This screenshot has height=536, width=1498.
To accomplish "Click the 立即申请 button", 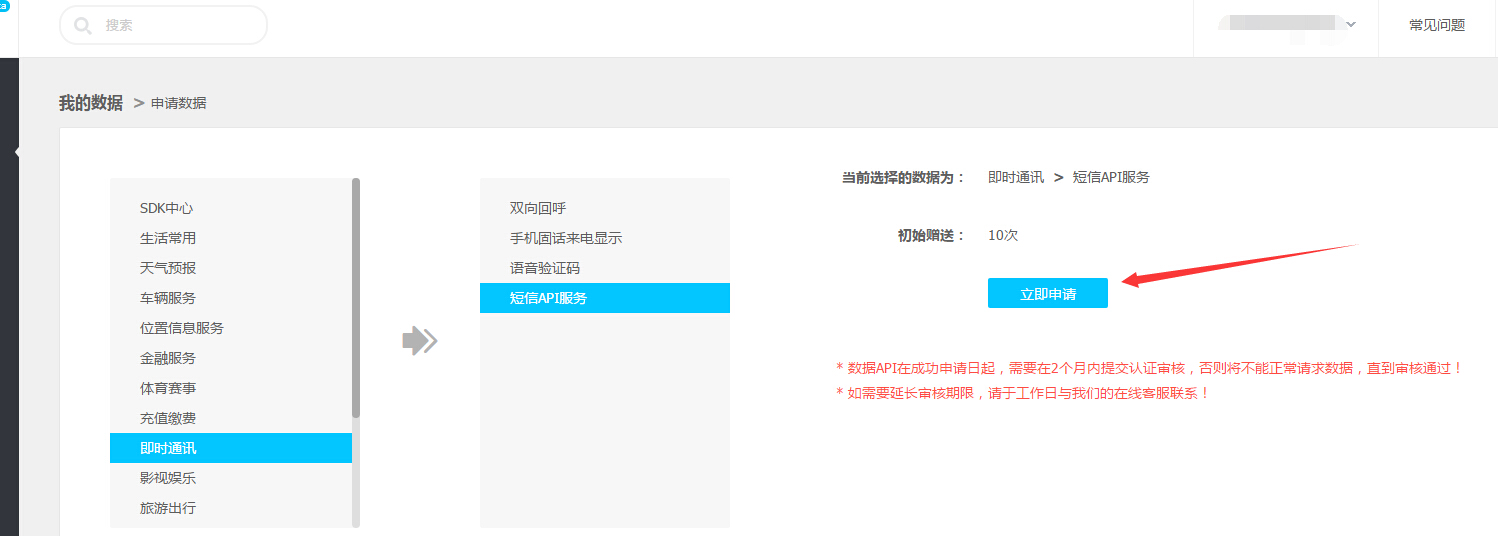I will tap(1047, 293).
